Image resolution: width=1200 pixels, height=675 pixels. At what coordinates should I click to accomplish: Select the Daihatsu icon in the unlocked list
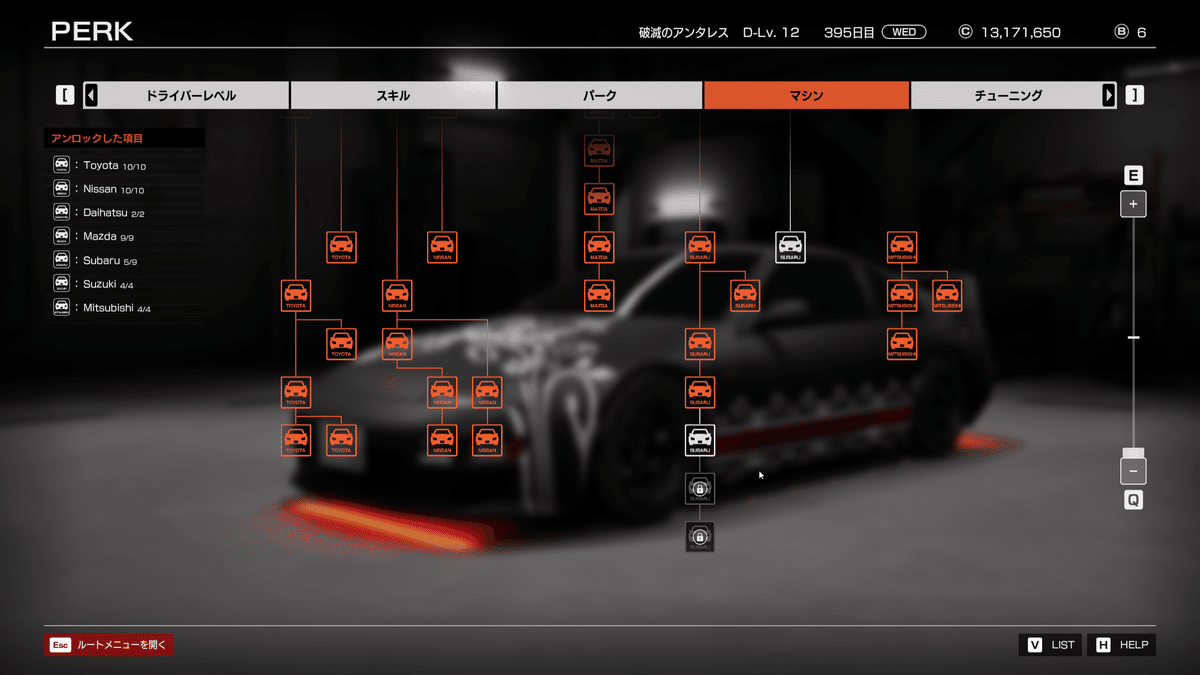click(62, 212)
